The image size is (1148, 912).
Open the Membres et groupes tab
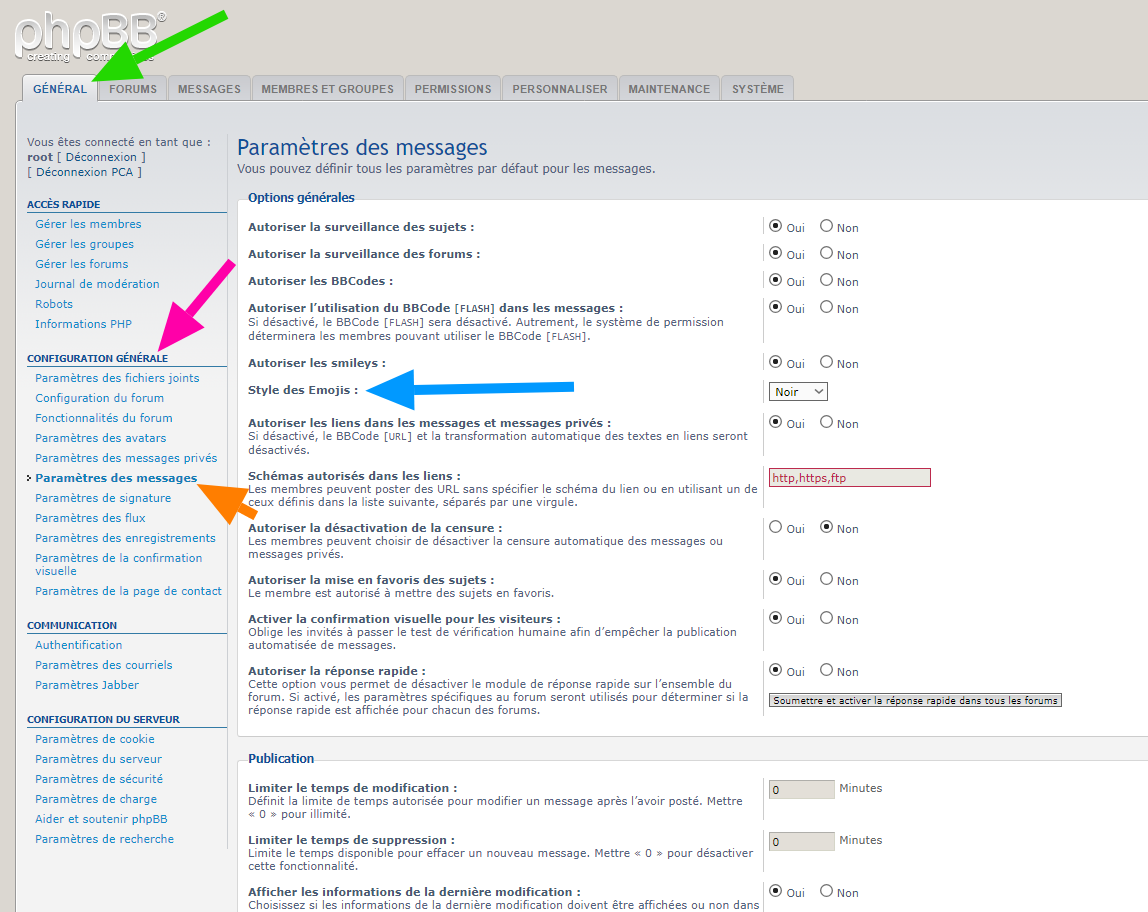[327, 89]
